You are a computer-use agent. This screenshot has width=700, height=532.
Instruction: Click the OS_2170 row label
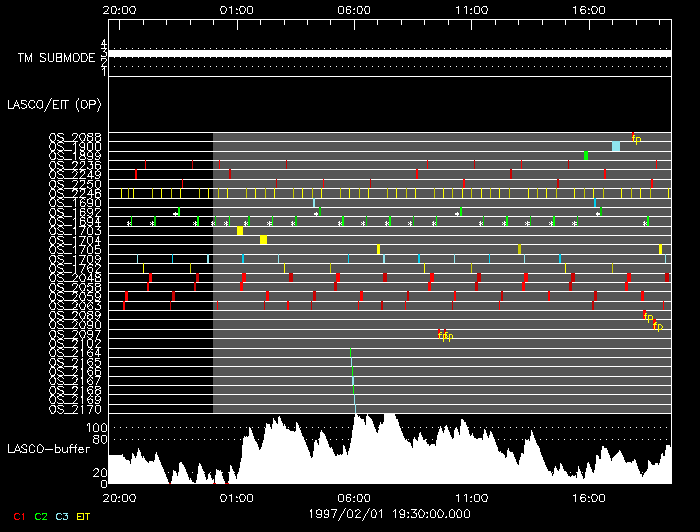coord(74,409)
